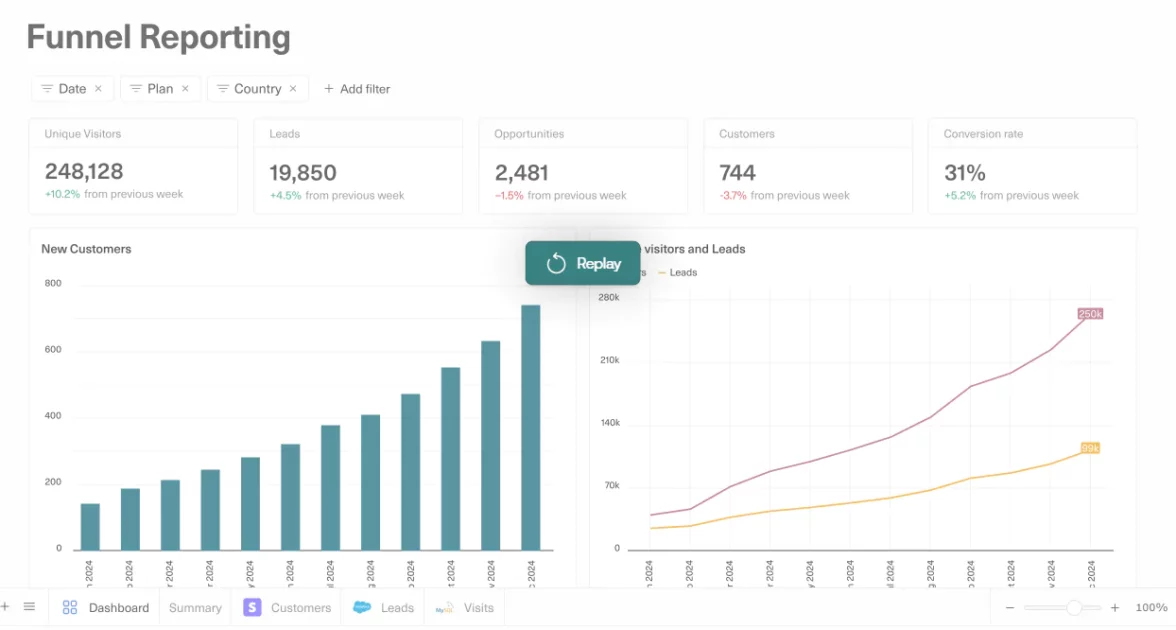
Task: Remove the Date filter with its X
Action: point(98,89)
